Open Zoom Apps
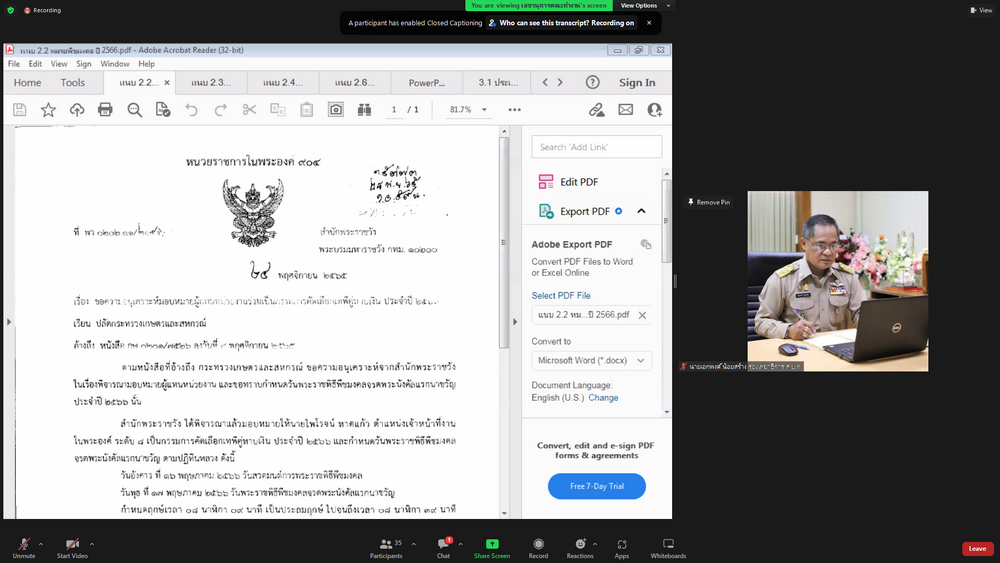 coord(622,548)
